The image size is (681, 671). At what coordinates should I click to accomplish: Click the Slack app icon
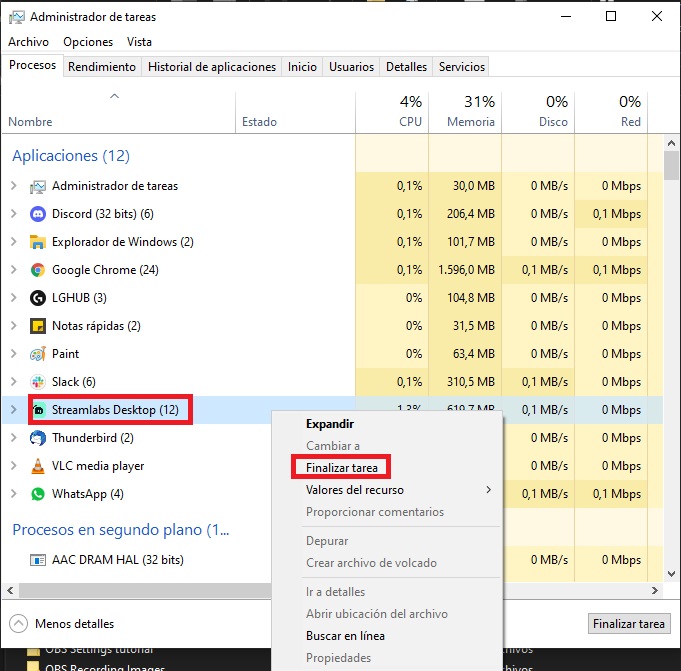(38, 382)
